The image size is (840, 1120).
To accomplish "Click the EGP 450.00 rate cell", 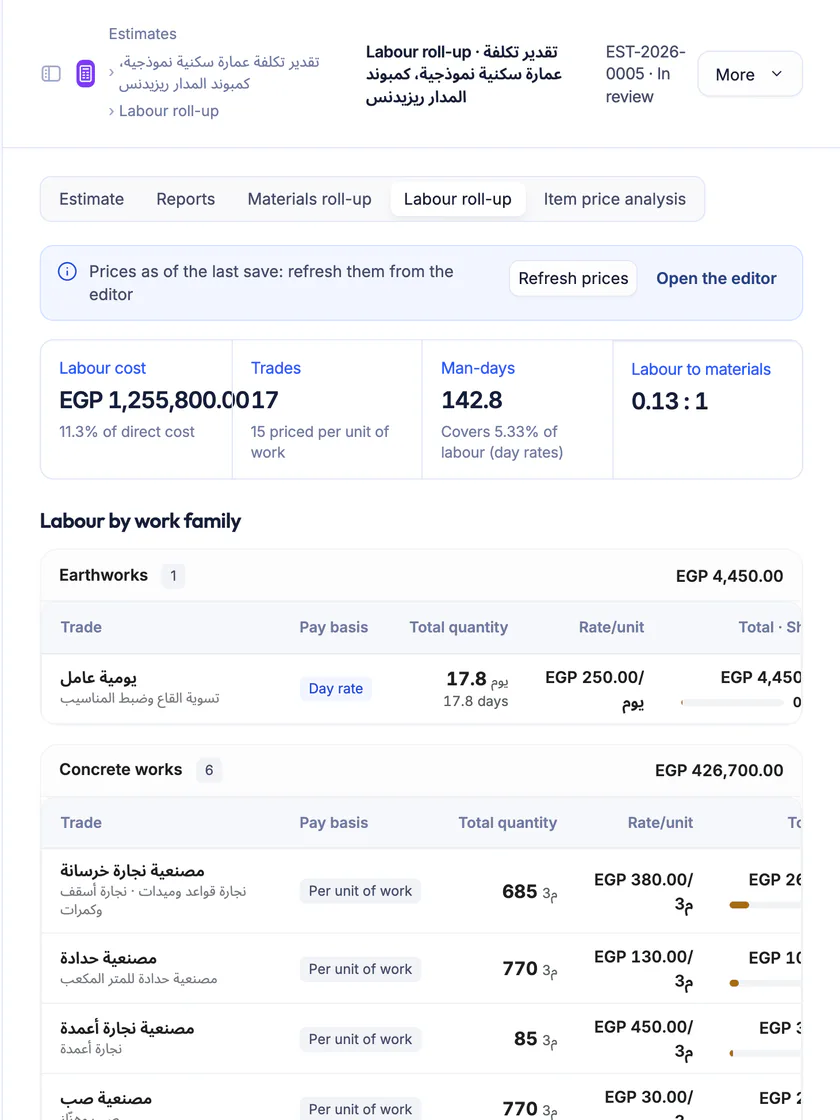I will [x=644, y=1039].
